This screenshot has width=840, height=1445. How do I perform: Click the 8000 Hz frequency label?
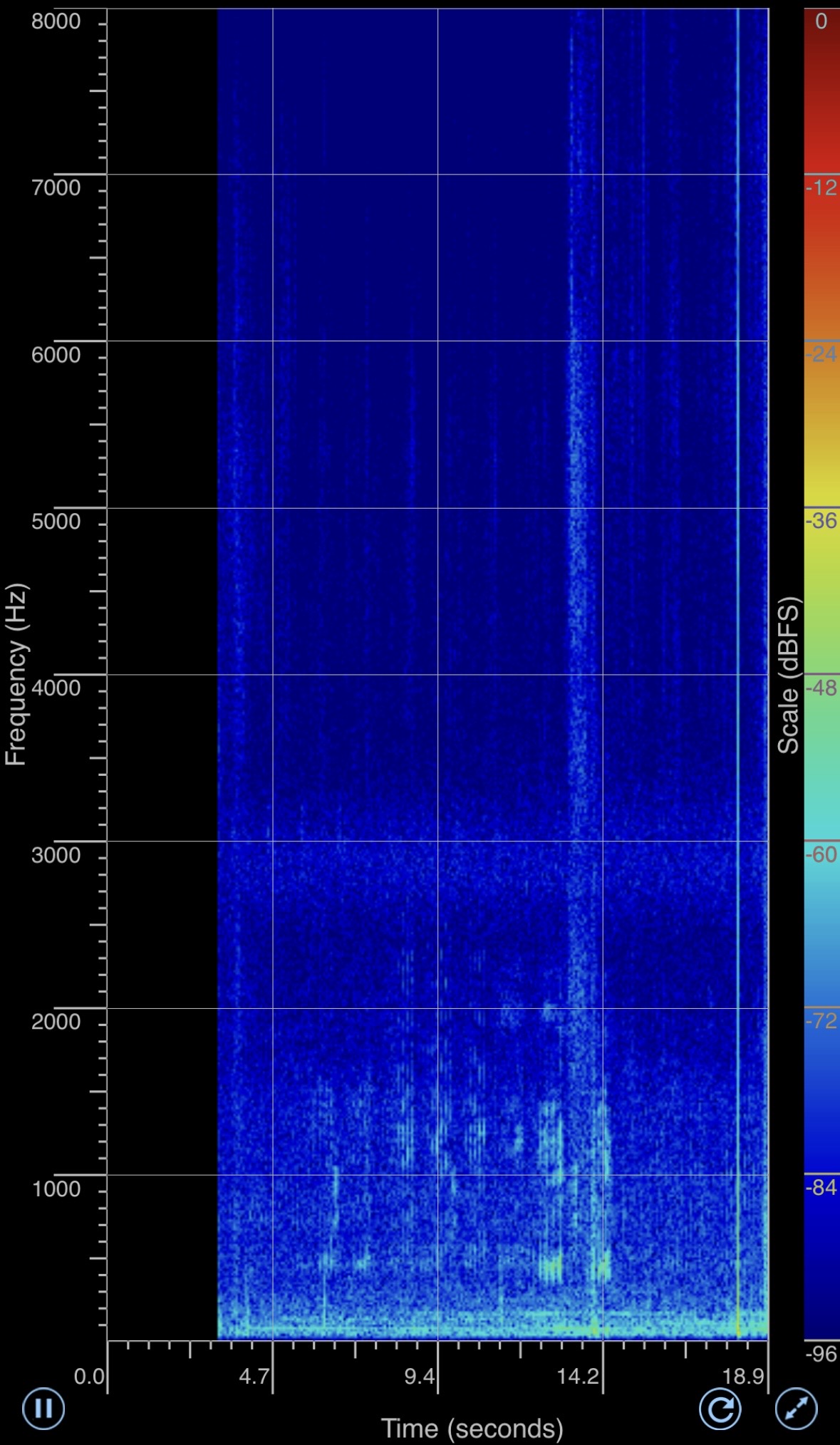point(56,21)
